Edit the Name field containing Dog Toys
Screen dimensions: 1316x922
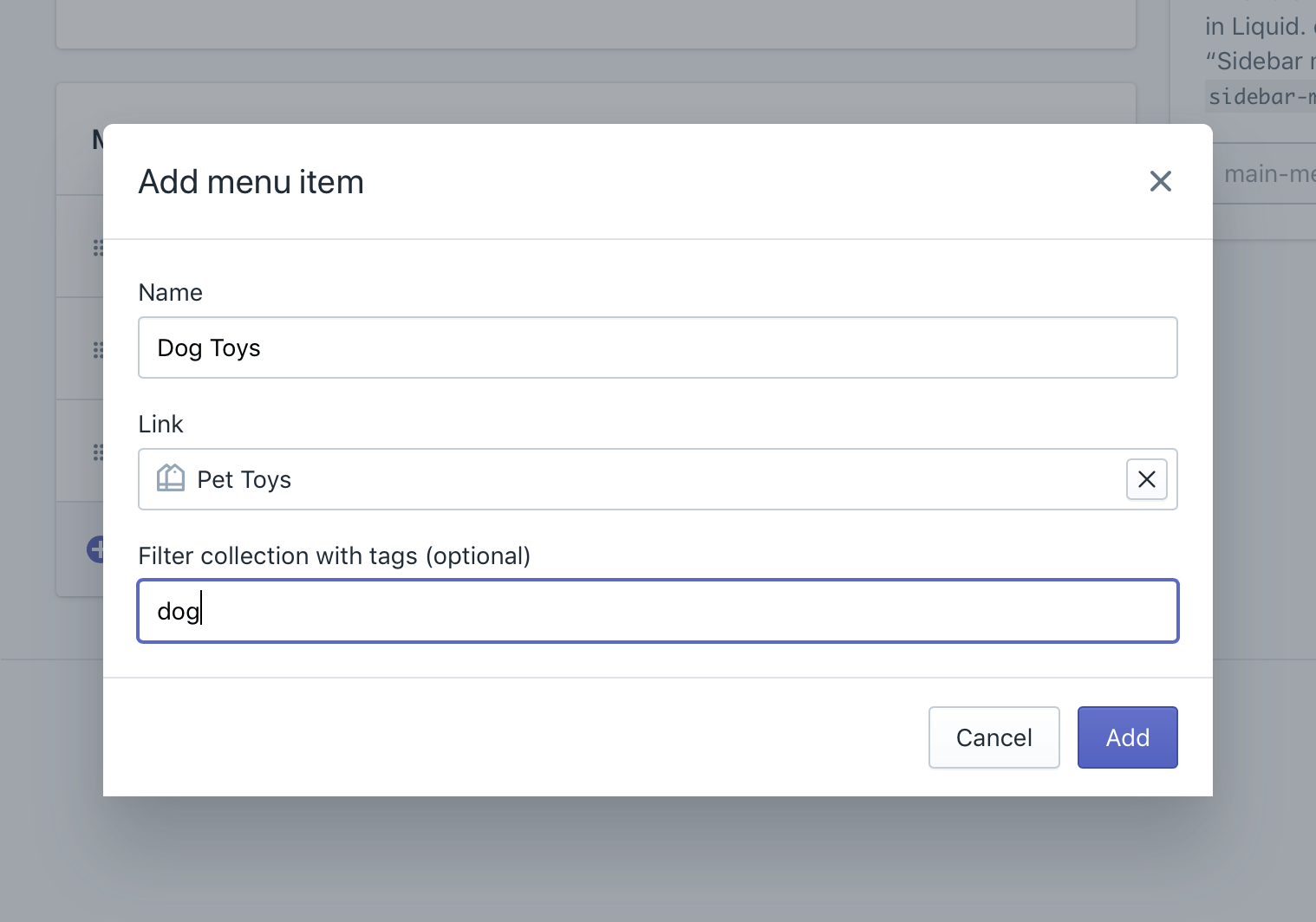657,347
